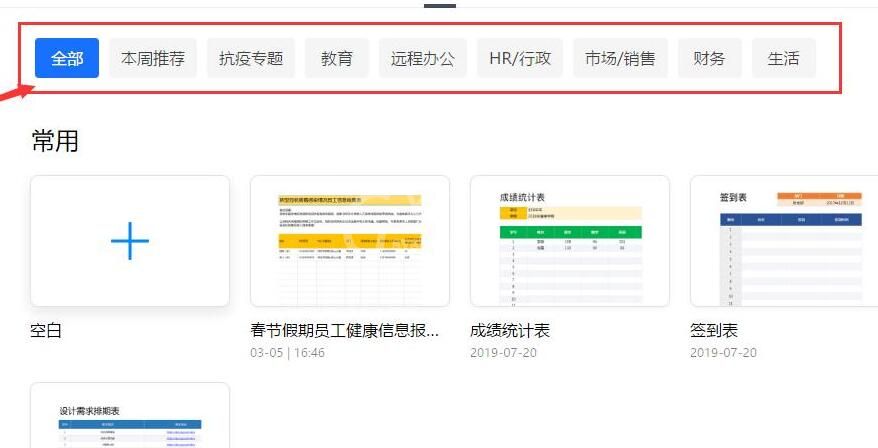Screen dimensions: 878x448
Task: Open the 春节假期员工健康信息 template thumbnail
Action: (350, 241)
